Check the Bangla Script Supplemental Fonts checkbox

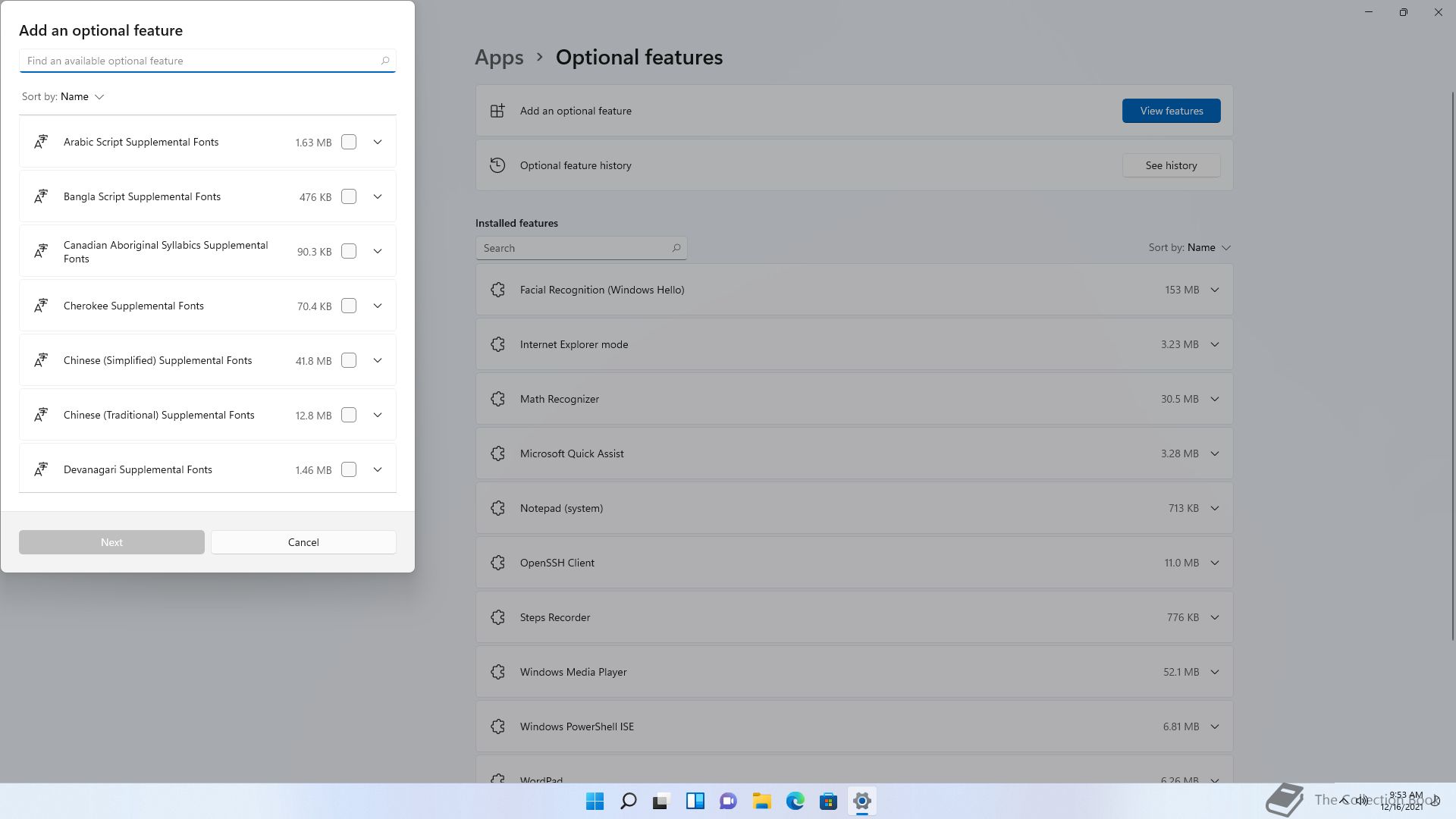click(349, 196)
